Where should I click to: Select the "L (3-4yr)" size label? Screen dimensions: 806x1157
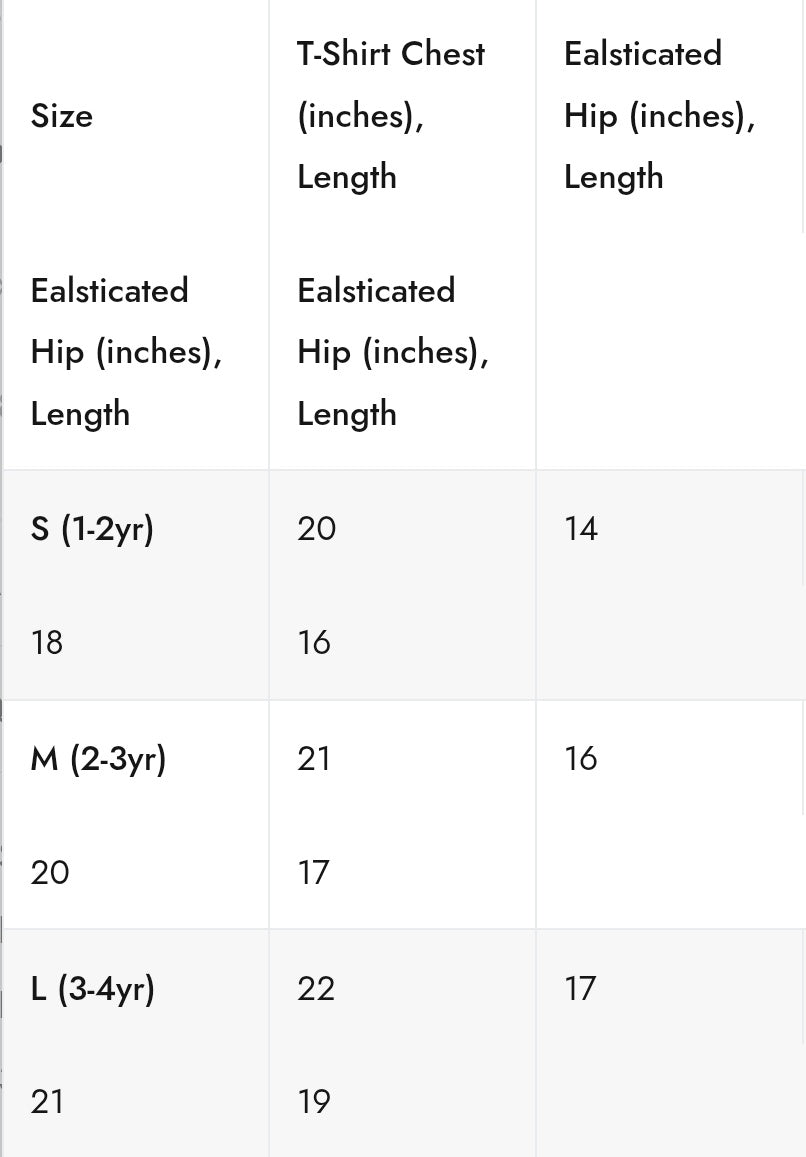[x=93, y=989]
